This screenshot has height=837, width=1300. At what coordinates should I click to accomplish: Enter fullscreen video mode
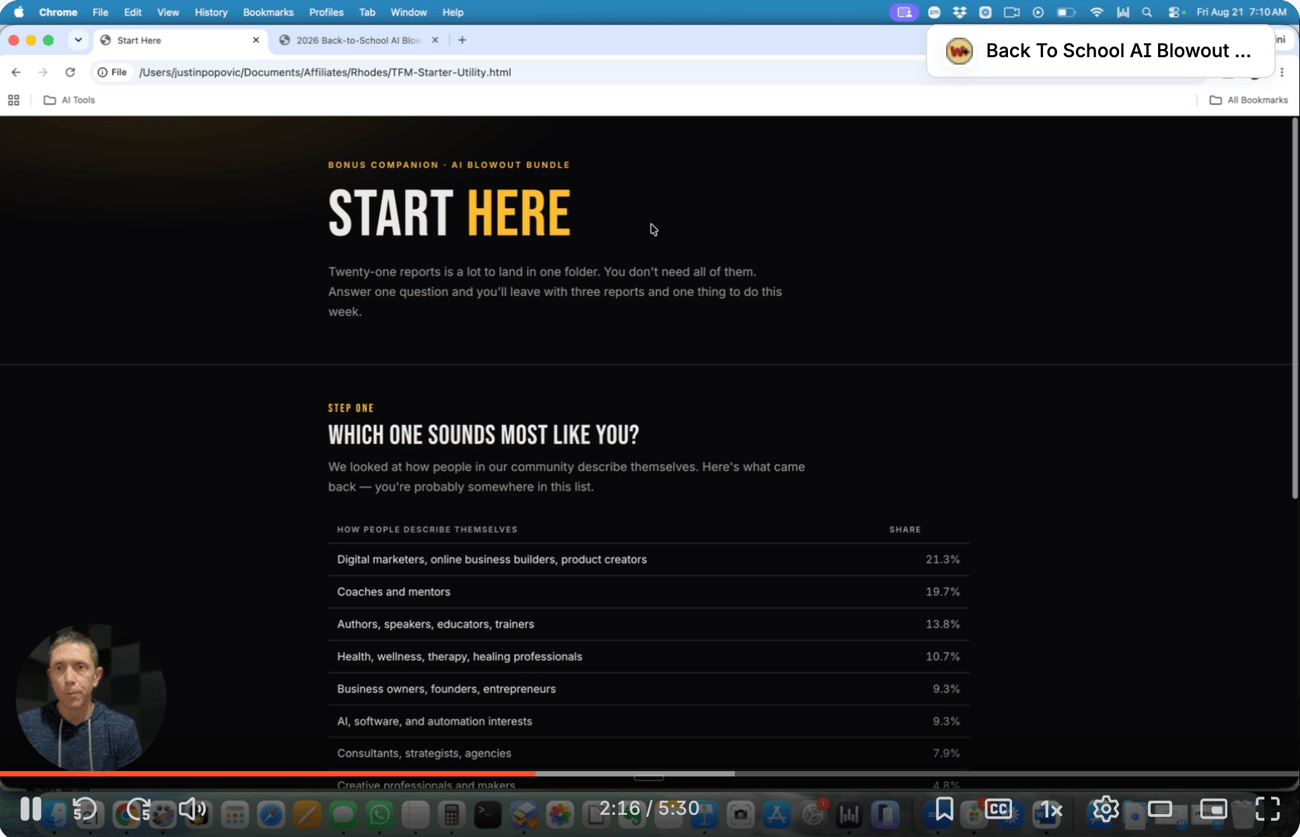click(1267, 809)
